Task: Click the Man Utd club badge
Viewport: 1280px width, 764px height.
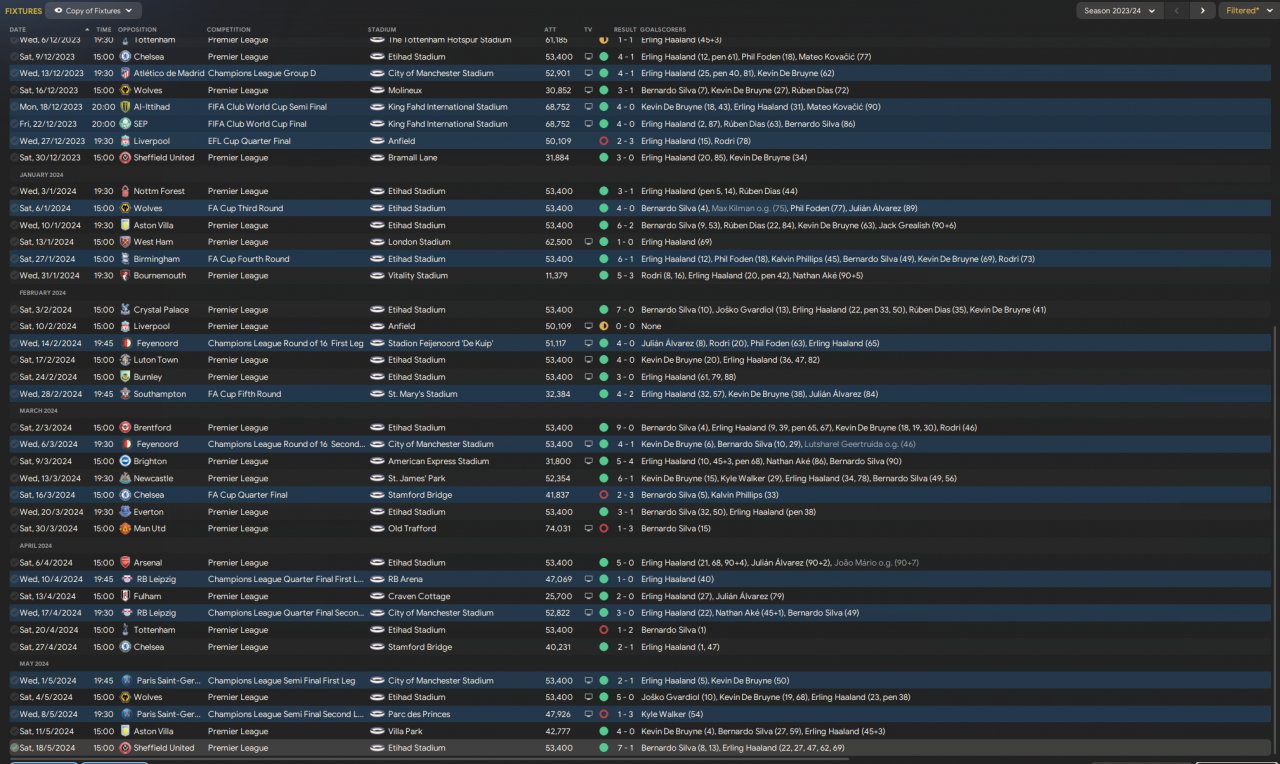Action: coord(125,529)
